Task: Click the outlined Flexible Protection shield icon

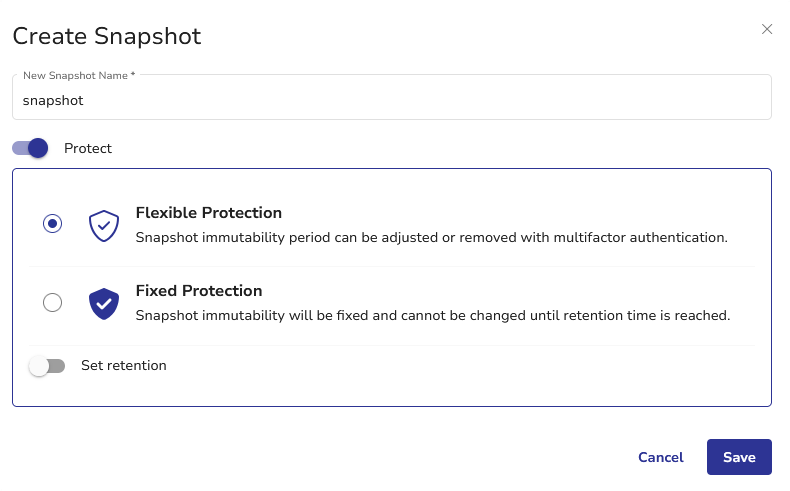Action: coord(104,225)
